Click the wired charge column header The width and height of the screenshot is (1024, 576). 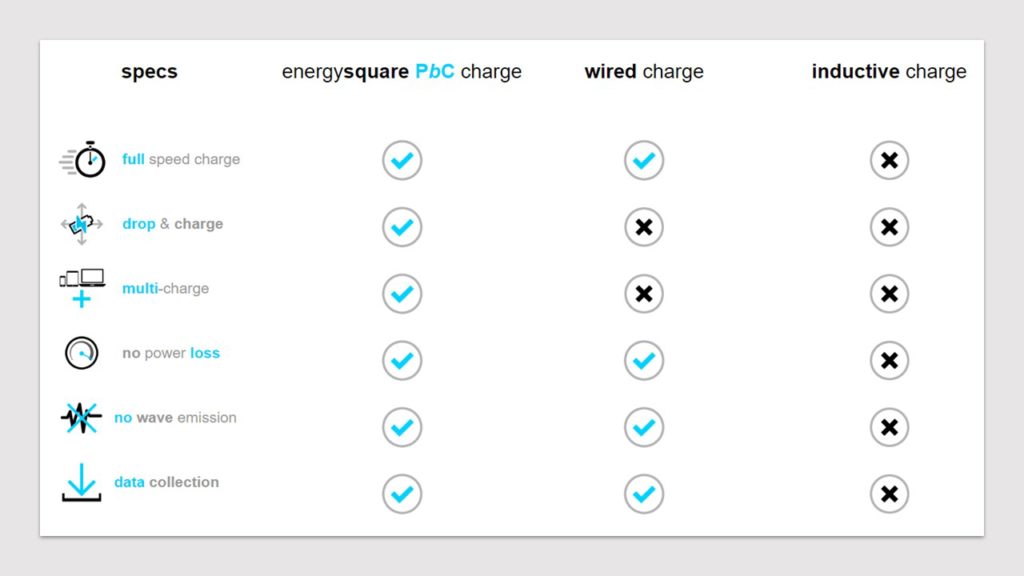(644, 71)
